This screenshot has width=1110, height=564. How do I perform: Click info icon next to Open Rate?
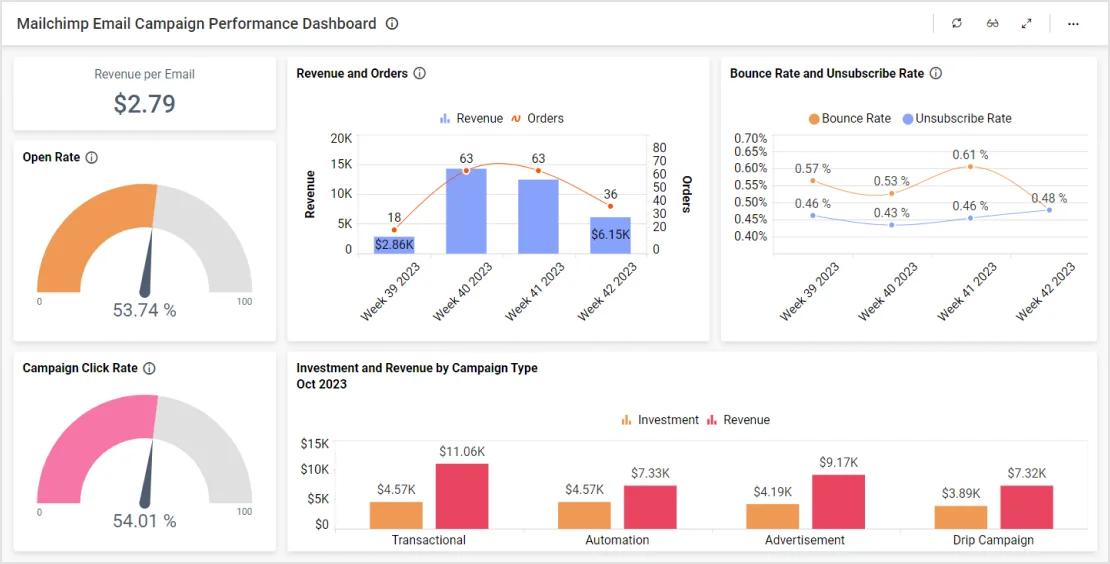(91, 157)
